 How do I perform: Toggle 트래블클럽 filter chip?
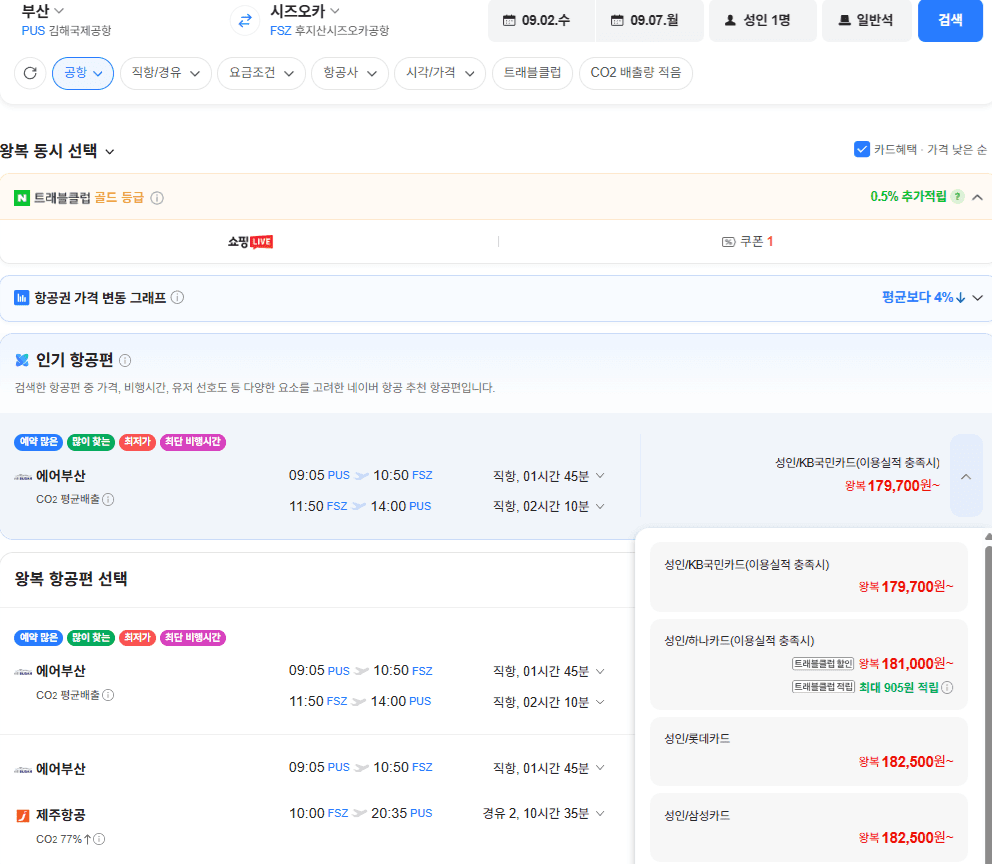532,73
